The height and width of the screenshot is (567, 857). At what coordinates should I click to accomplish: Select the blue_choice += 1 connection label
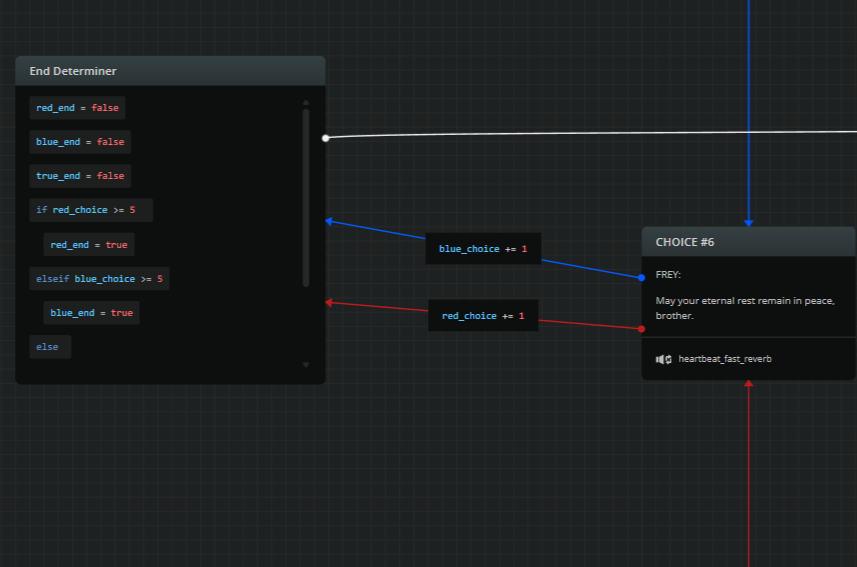(x=483, y=248)
